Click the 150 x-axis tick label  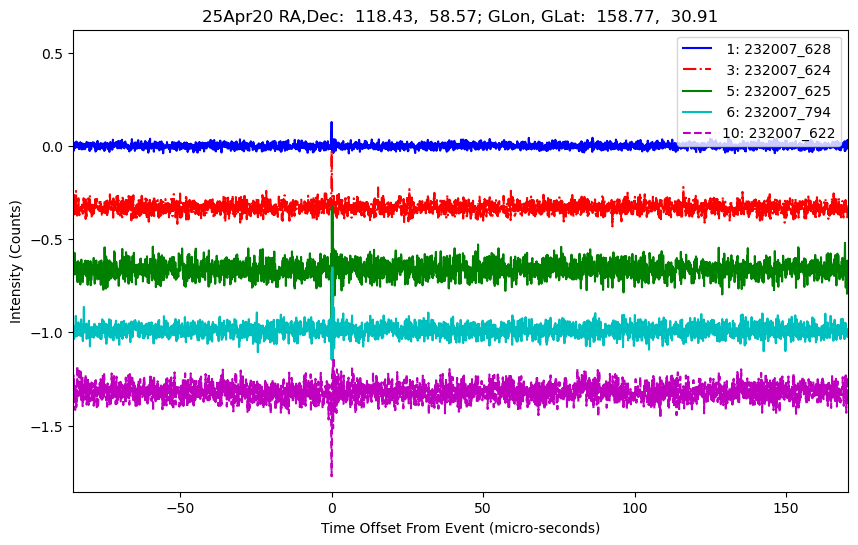[x=786, y=508]
